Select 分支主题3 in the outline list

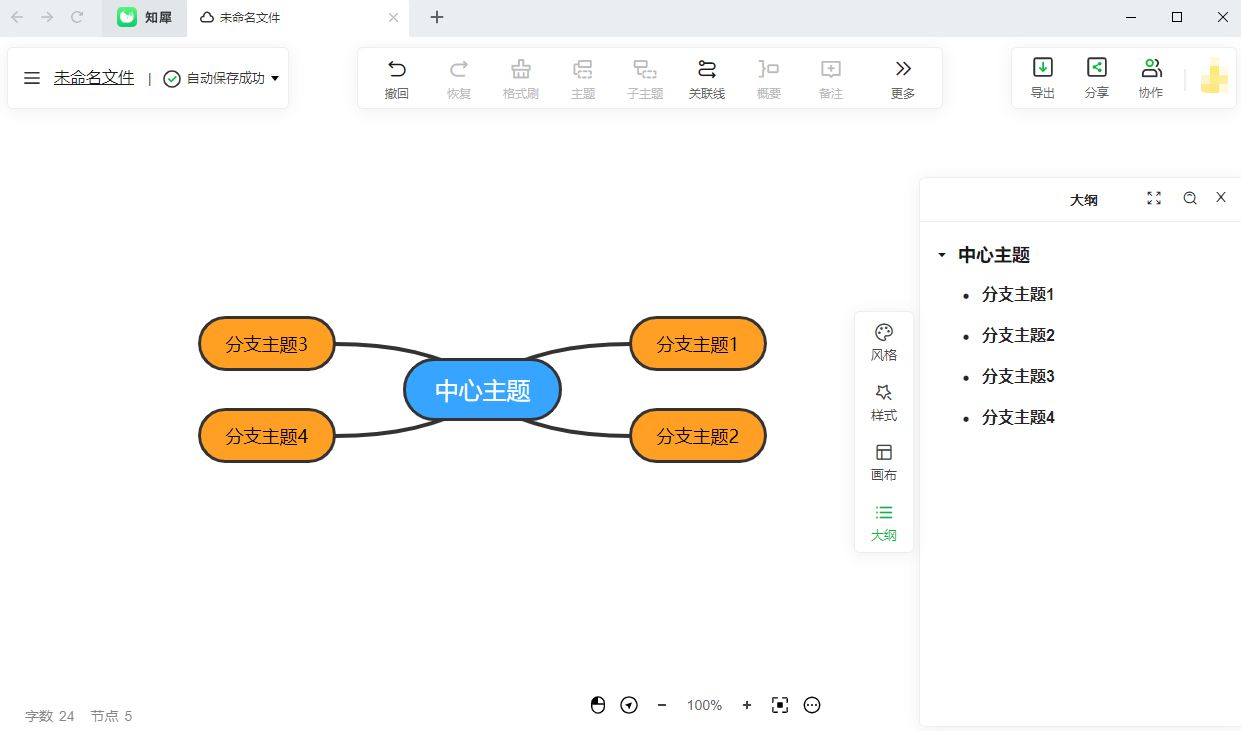[x=1018, y=376]
